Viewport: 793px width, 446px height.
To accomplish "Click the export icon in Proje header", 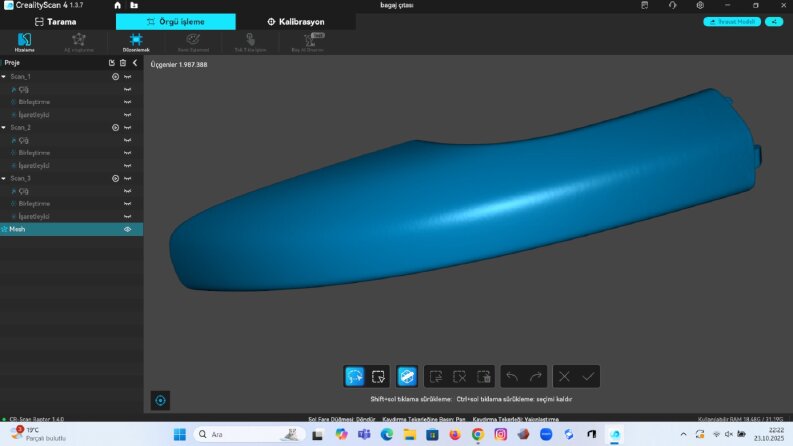I will (x=112, y=63).
